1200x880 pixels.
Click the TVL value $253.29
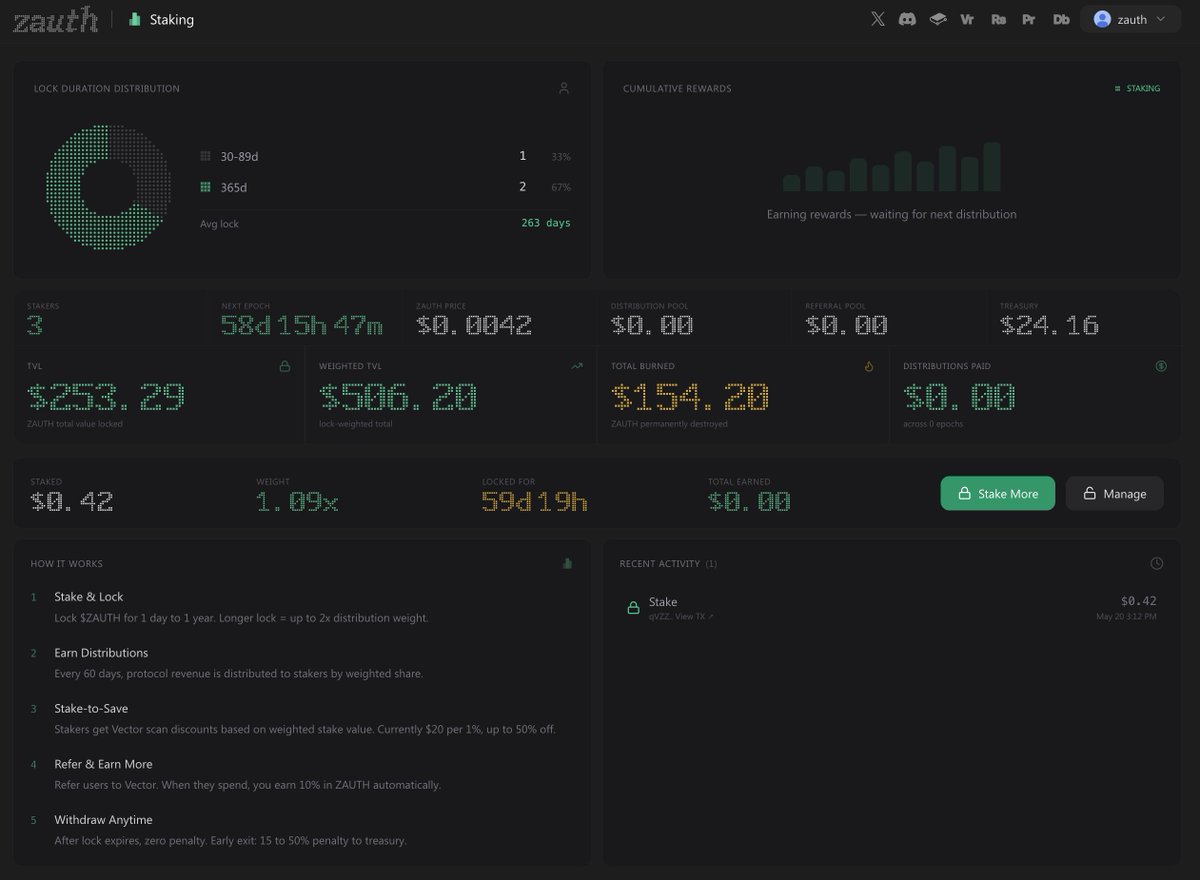pyautogui.click(x=106, y=398)
